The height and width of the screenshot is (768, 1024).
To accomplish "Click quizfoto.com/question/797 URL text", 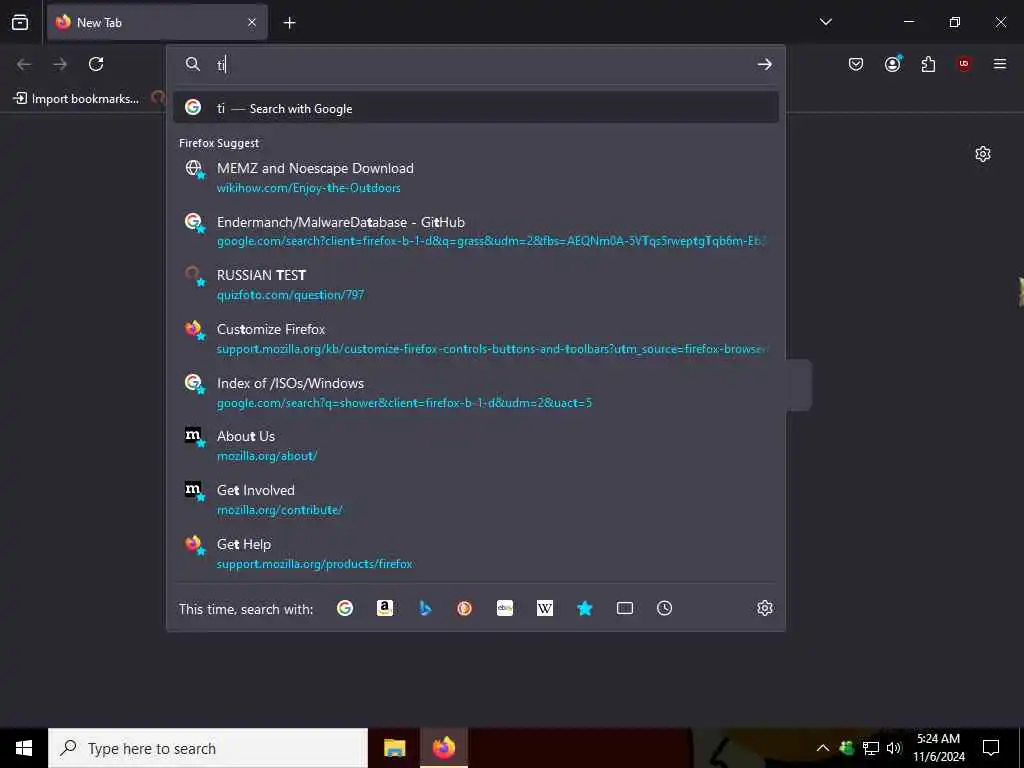I will [x=291, y=295].
